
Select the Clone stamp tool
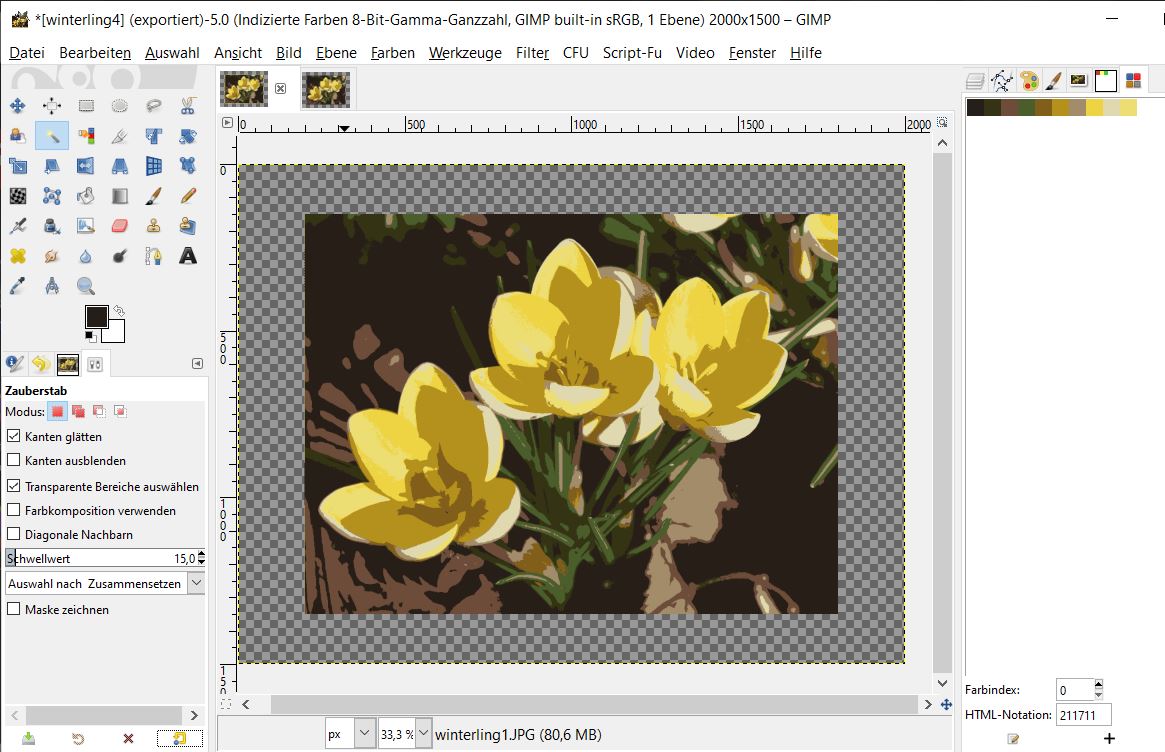tap(154, 225)
